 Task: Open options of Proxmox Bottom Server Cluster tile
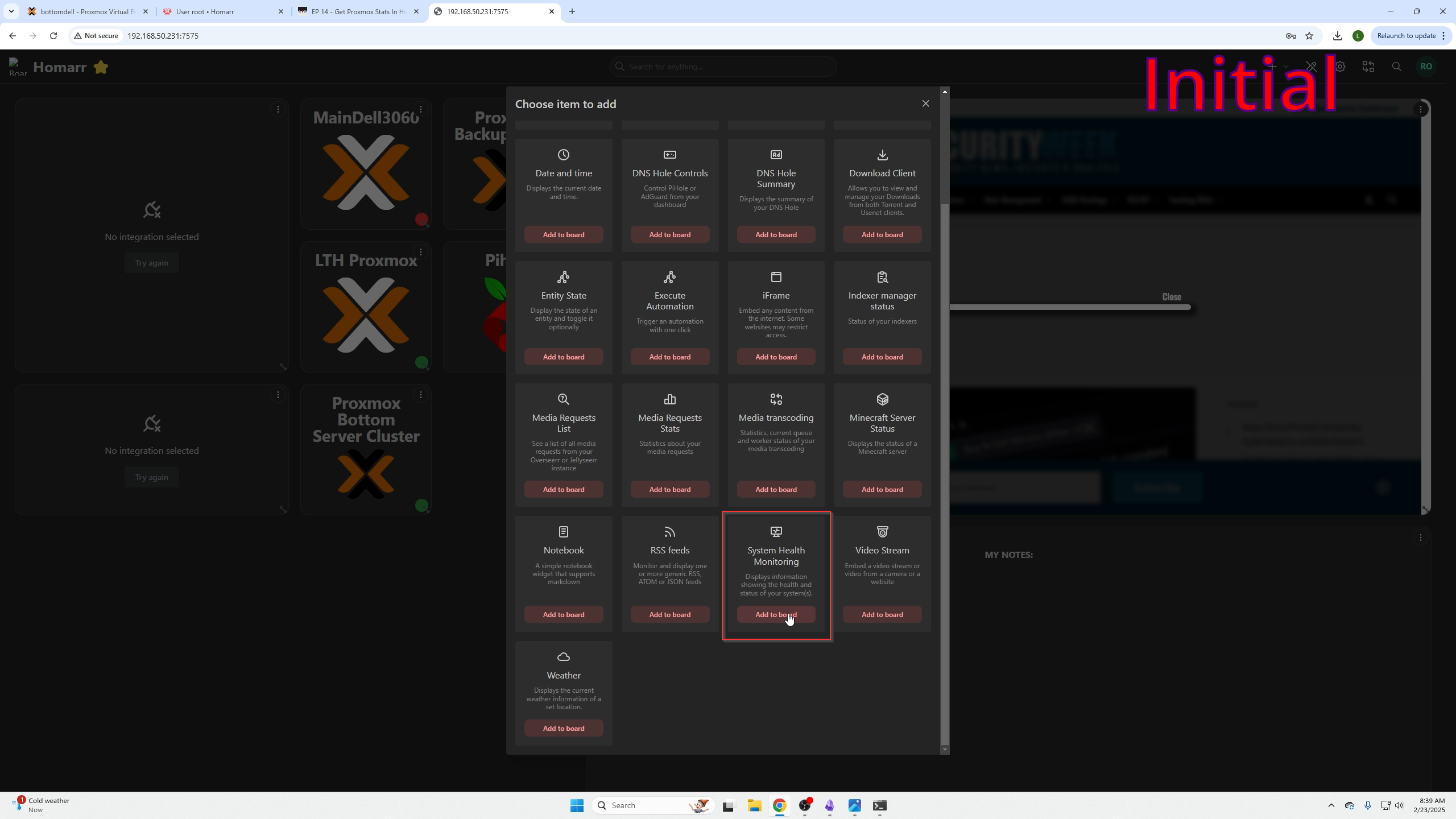pyautogui.click(x=421, y=395)
